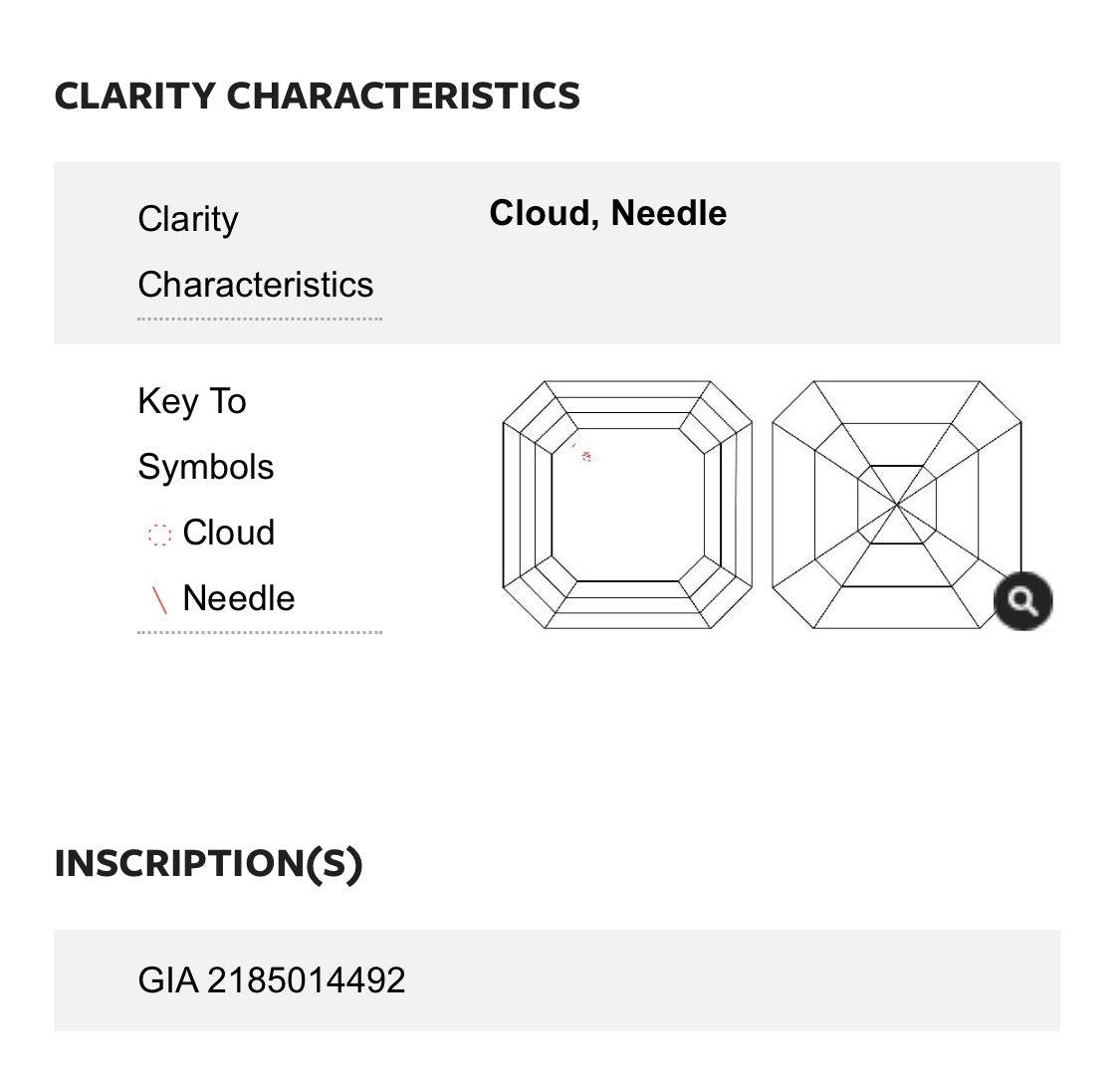This screenshot has height=1085, width=1120.
Task: Select the "Needle" entry in symbol key
Action: [x=239, y=598]
